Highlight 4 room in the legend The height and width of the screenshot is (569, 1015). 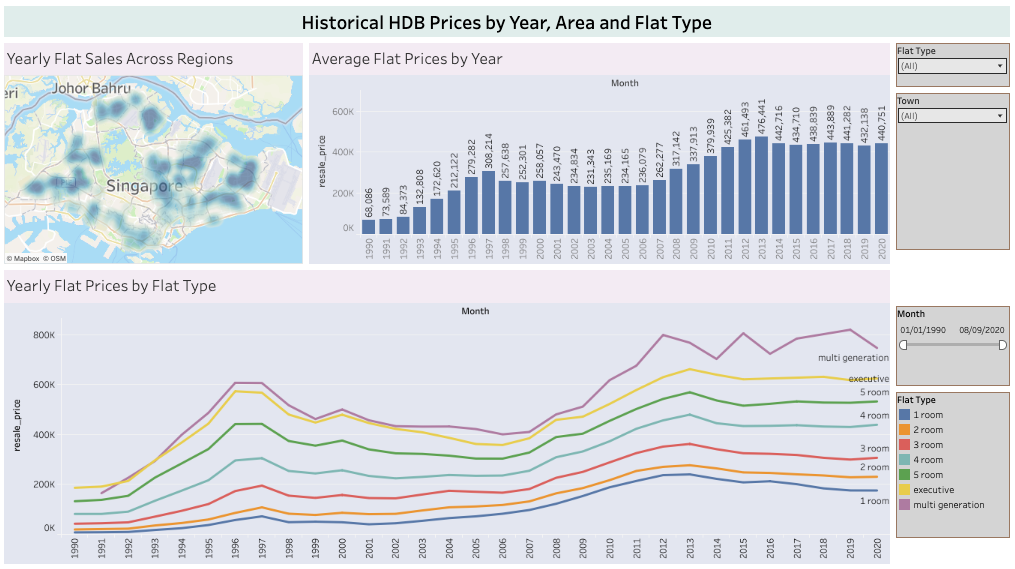coord(905,460)
